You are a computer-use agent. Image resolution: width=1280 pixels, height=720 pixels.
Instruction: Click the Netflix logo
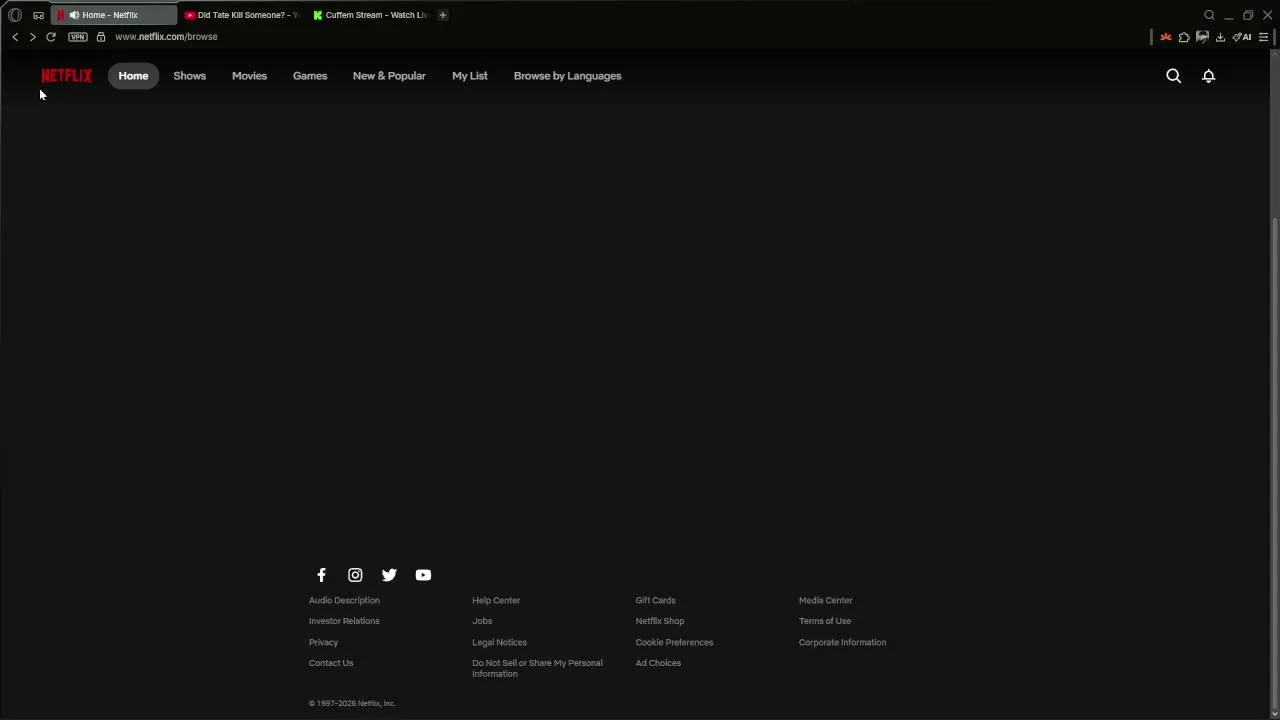(66, 76)
